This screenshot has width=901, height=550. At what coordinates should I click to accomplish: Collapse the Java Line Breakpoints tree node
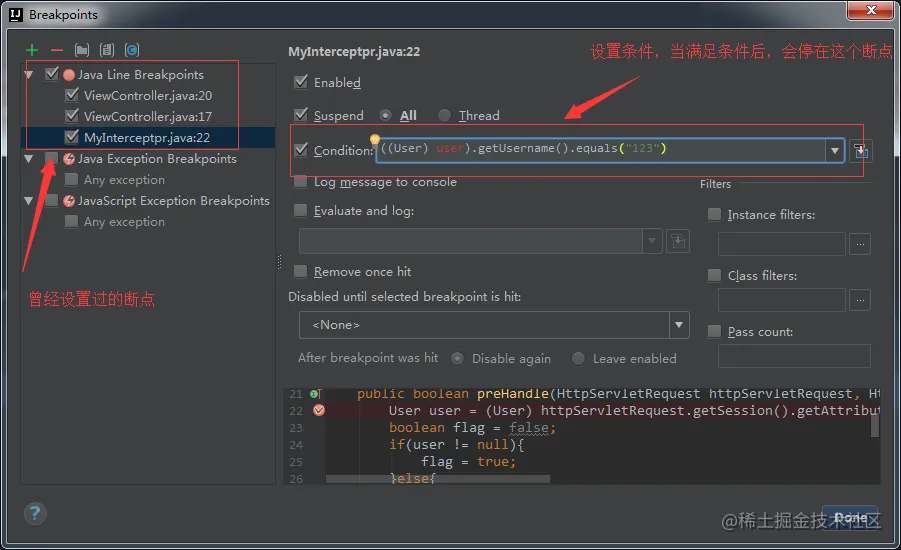pyautogui.click(x=29, y=75)
